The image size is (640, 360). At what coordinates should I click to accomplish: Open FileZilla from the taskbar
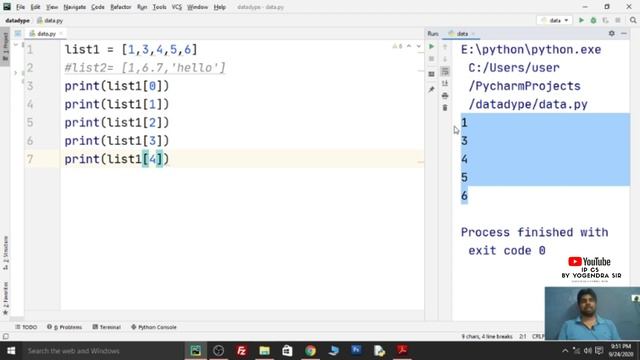point(242,351)
